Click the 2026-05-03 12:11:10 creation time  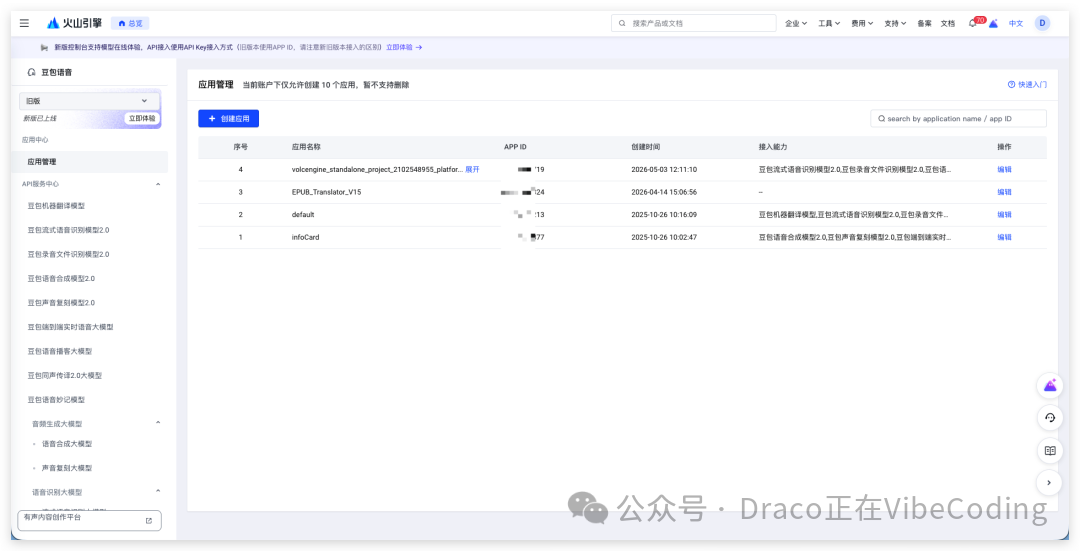point(664,169)
